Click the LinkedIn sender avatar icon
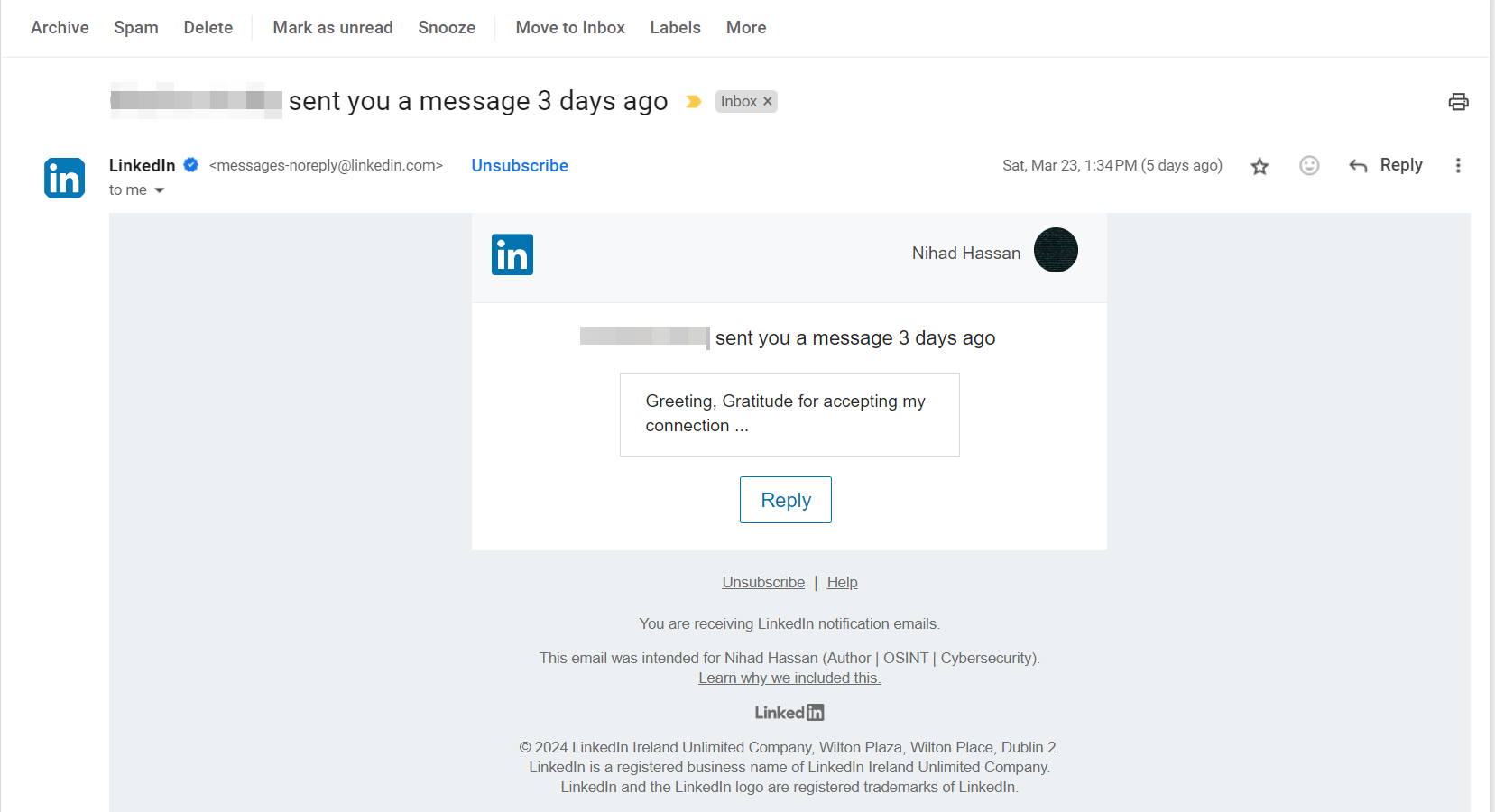Viewport: 1495px width, 812px height. point(64,178)
